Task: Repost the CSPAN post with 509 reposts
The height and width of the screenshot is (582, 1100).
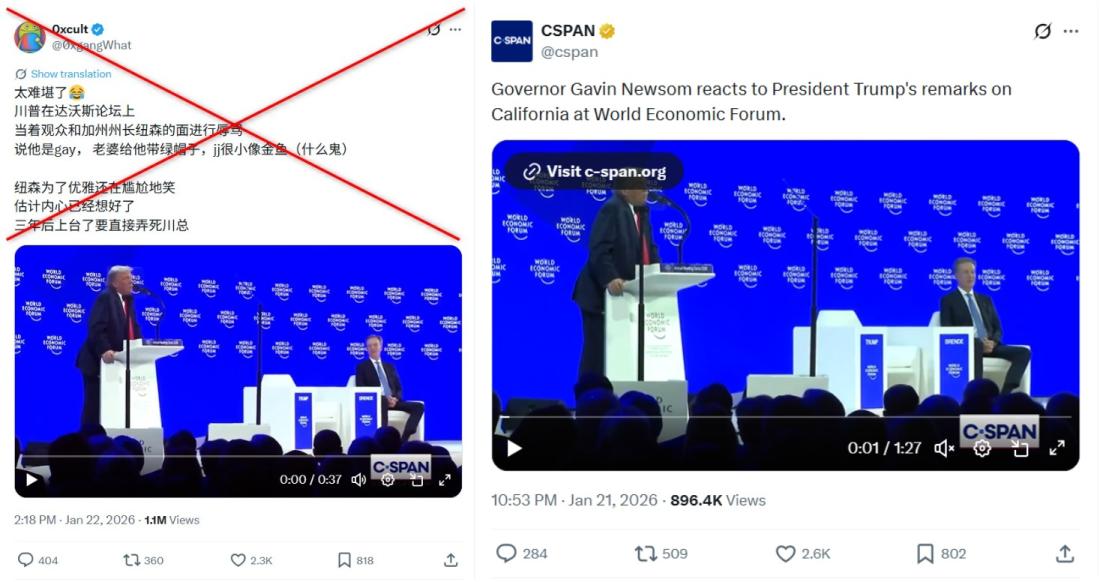Action: pyautogui.click(x=645, y=553)
